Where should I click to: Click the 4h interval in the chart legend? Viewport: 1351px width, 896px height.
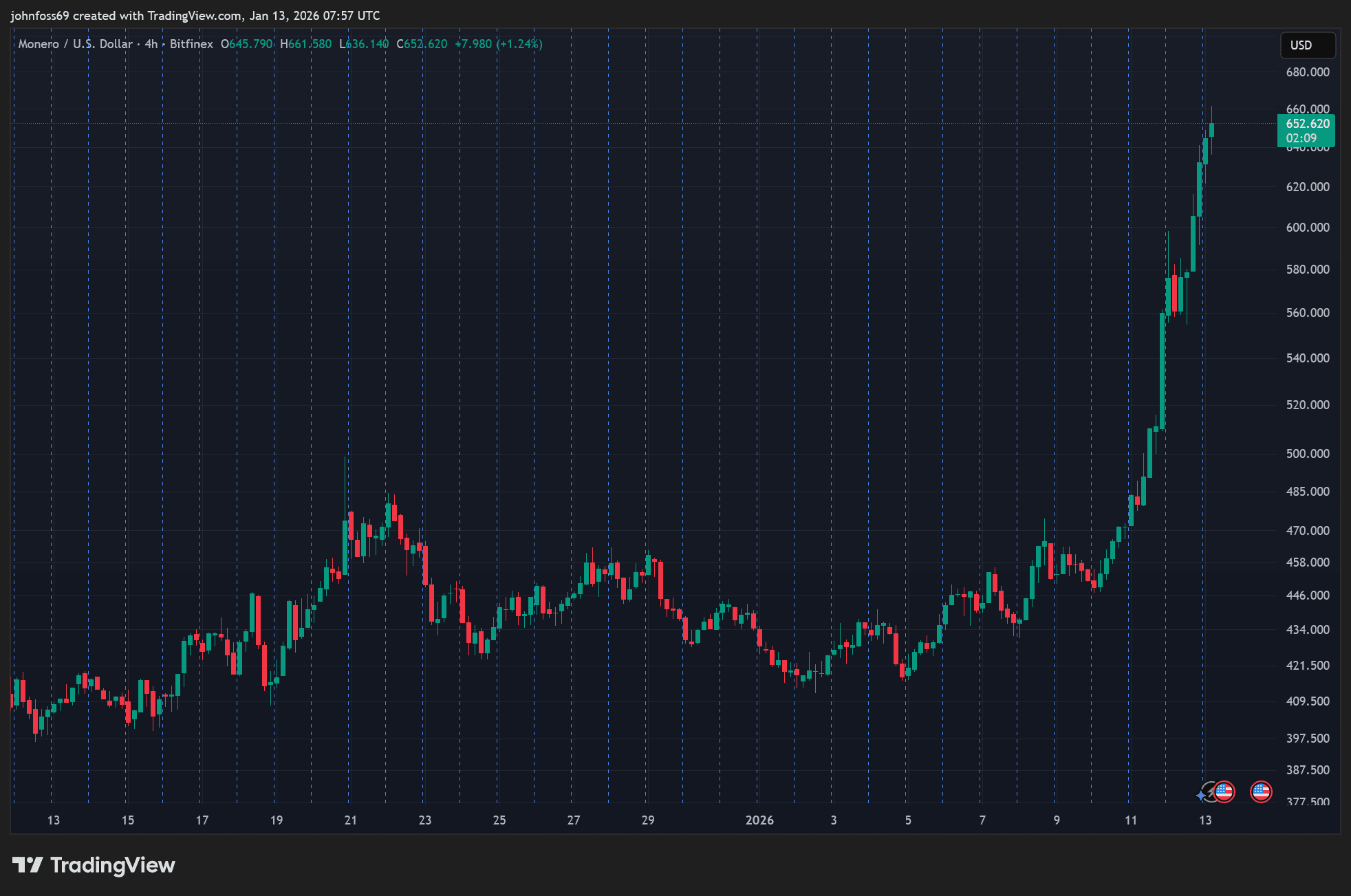coord(151,44)
